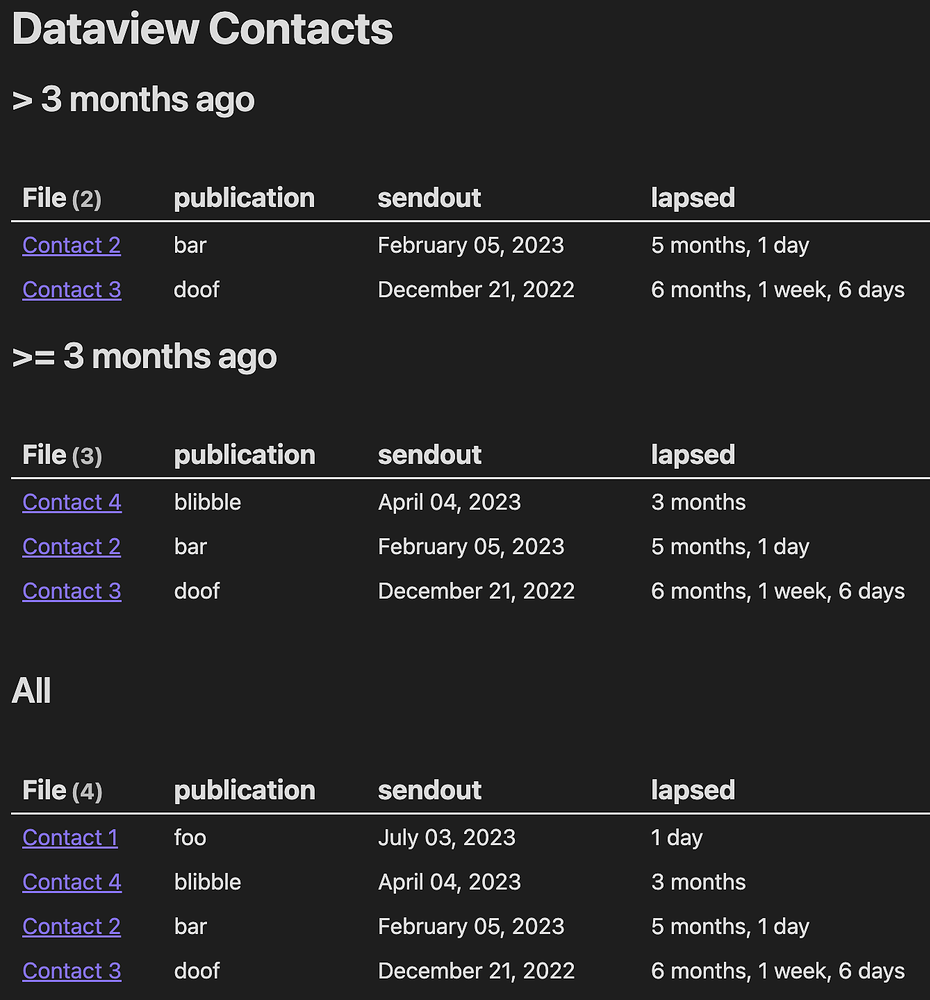Viewport: 930px width, 1000px height.
Task: Click the publication column header of the first table
Action: tap(244, 197)
